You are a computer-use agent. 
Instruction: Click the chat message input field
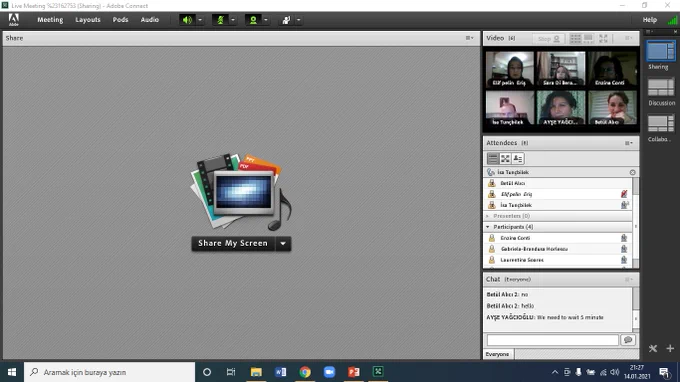552,340
